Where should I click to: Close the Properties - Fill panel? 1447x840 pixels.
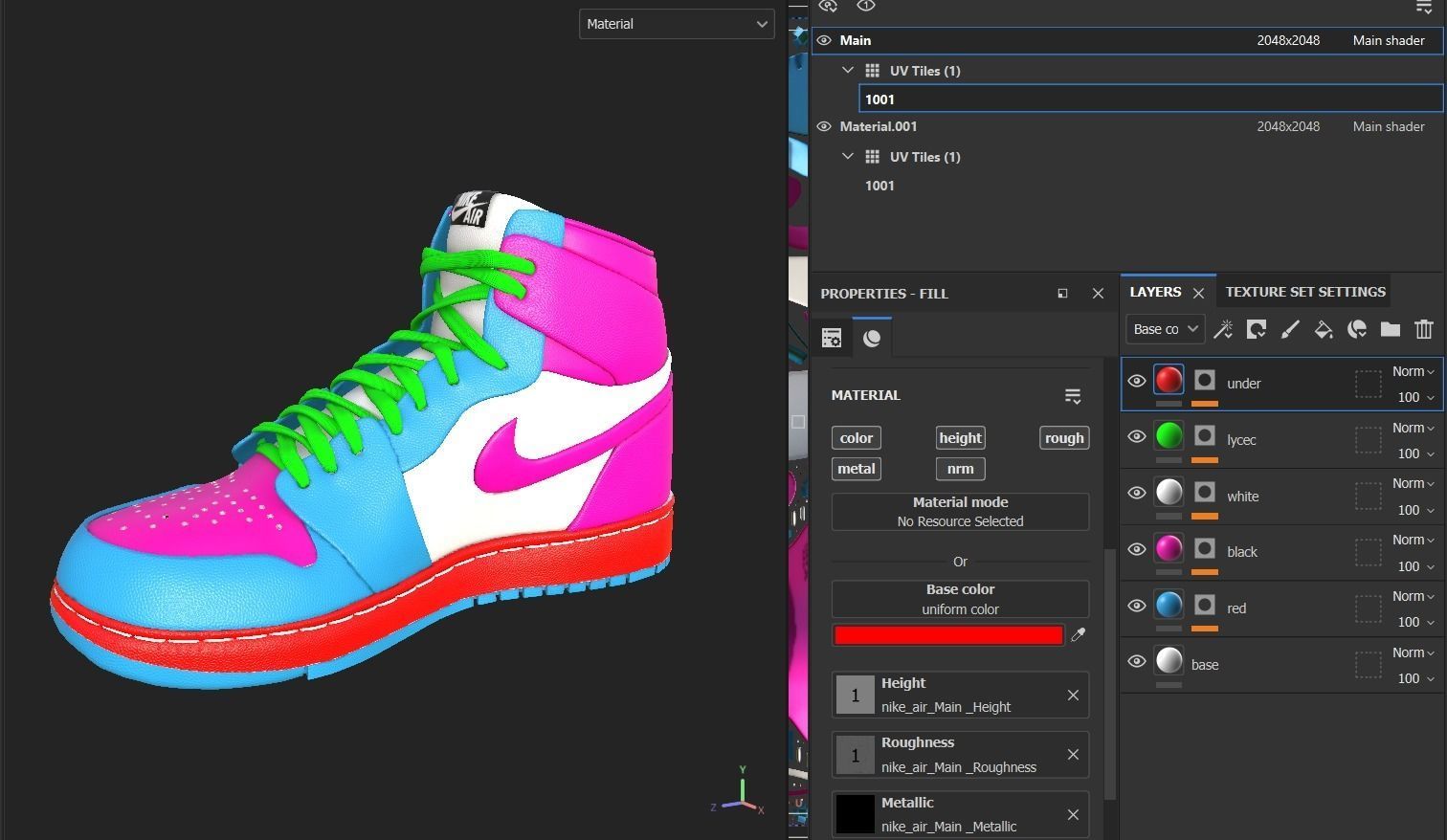pyautogui.click(x=1098, y=294)
